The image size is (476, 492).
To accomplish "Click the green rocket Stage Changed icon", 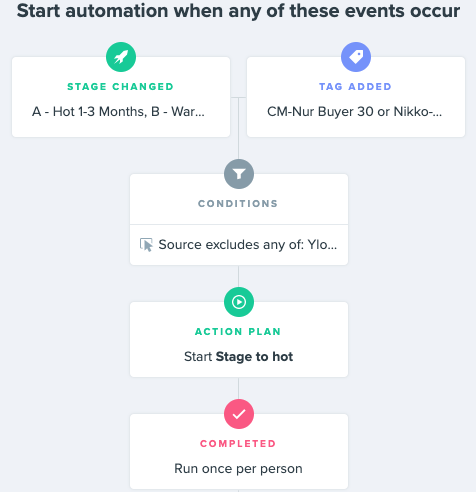I will pyautogui.click(x=121, y=57).
